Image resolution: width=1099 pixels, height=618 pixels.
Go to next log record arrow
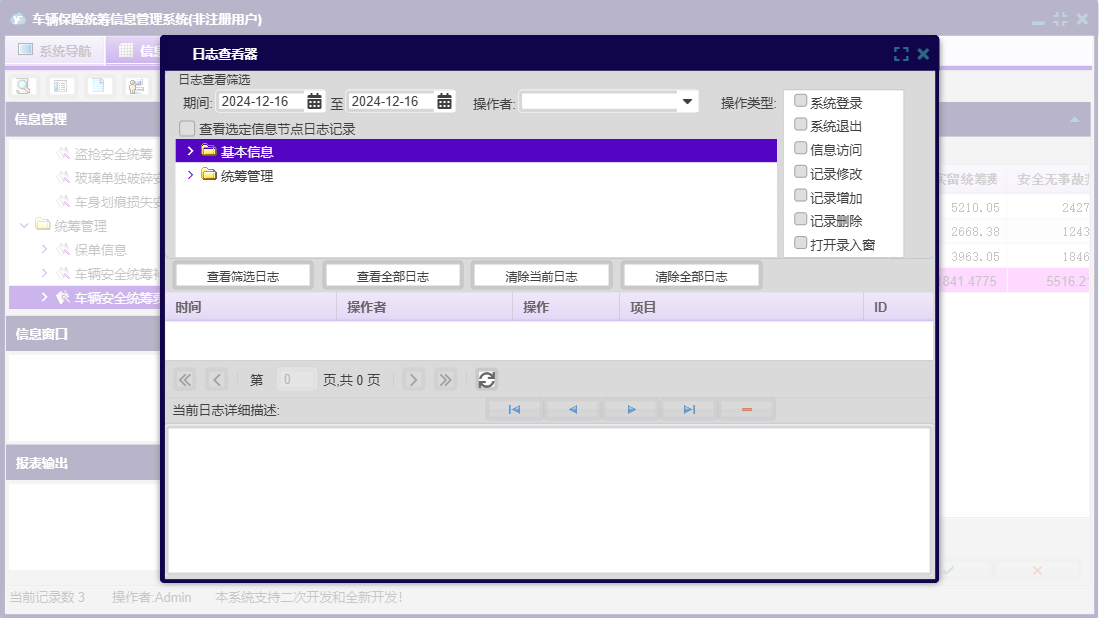(x=631, y=409)
